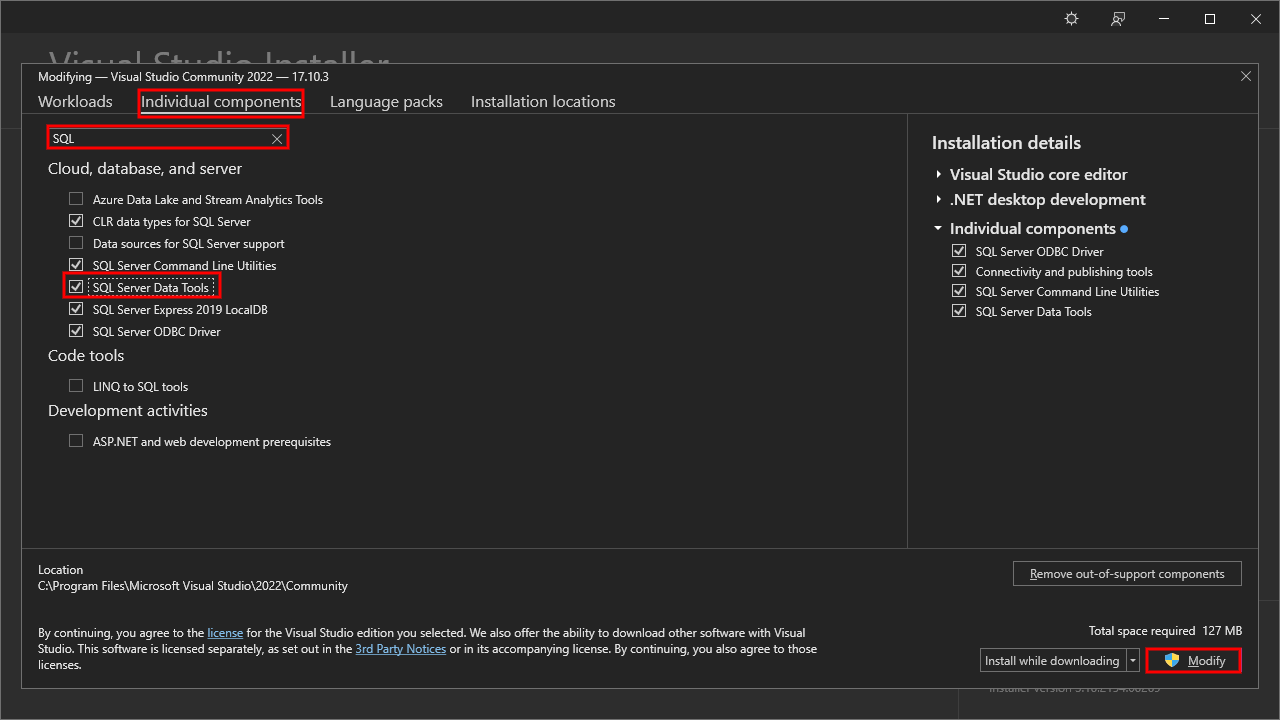The height and width of the screenshot is (720, 1280).
Task: Uncheck SQL Server Command Line Utilities in details
Action: tap(959, 291)
